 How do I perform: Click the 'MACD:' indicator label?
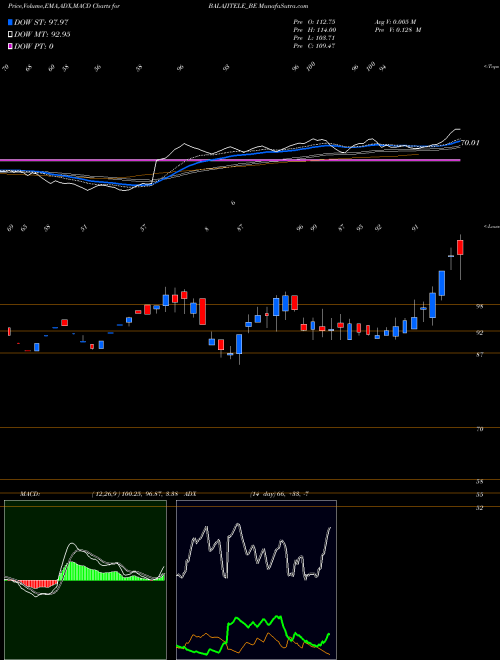(30, 494)
